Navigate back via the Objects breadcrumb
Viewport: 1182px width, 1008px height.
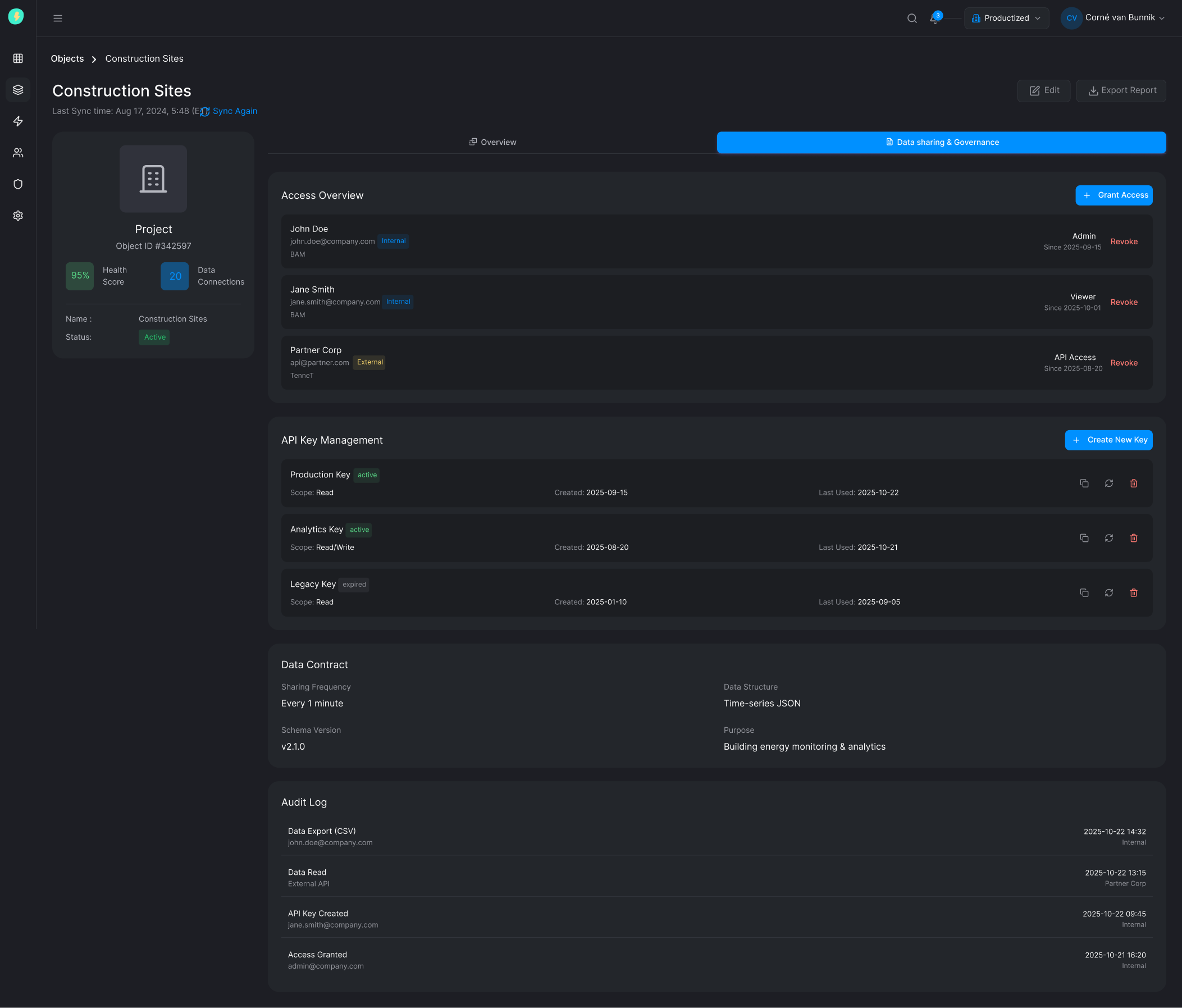coord(67,58)
